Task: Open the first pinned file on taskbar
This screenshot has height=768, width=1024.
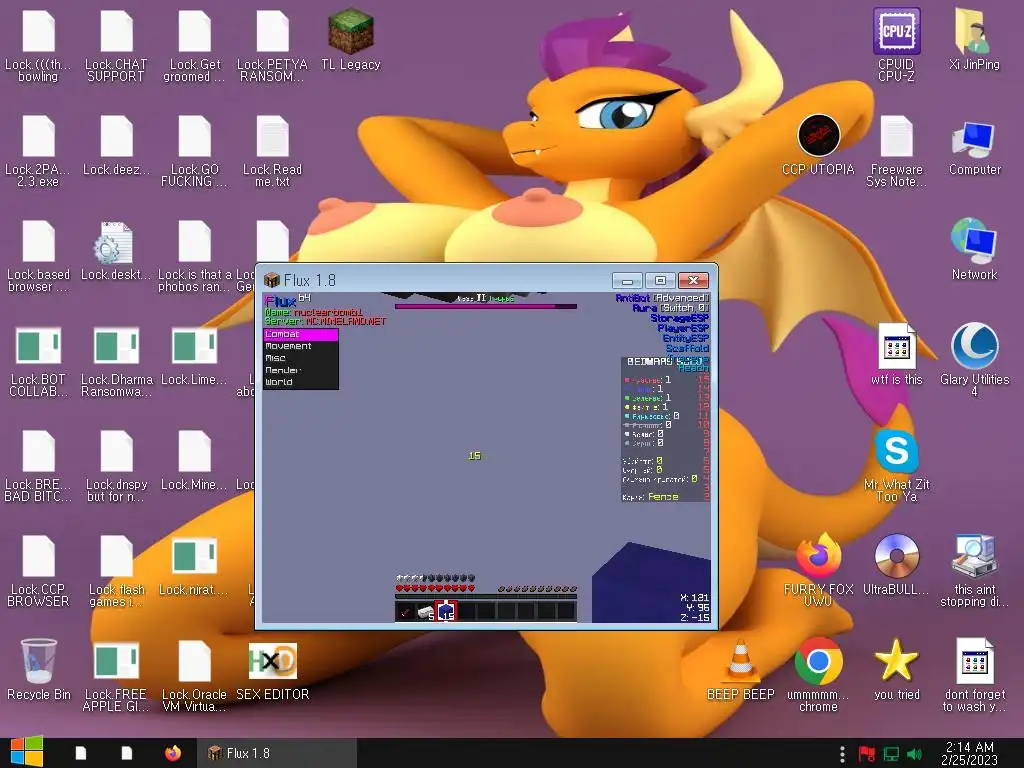Action: [81, 753]
